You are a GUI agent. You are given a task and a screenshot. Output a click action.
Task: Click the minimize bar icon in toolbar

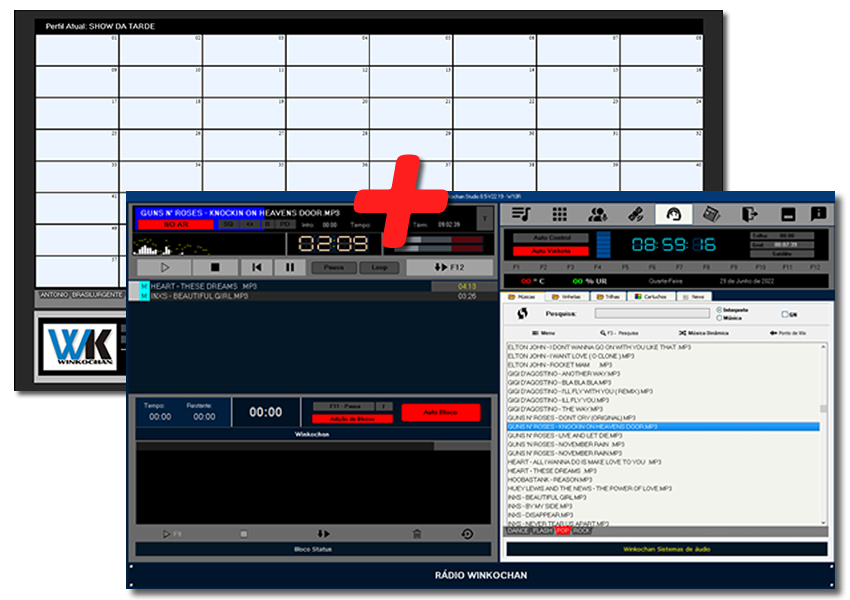pos(788,215)
